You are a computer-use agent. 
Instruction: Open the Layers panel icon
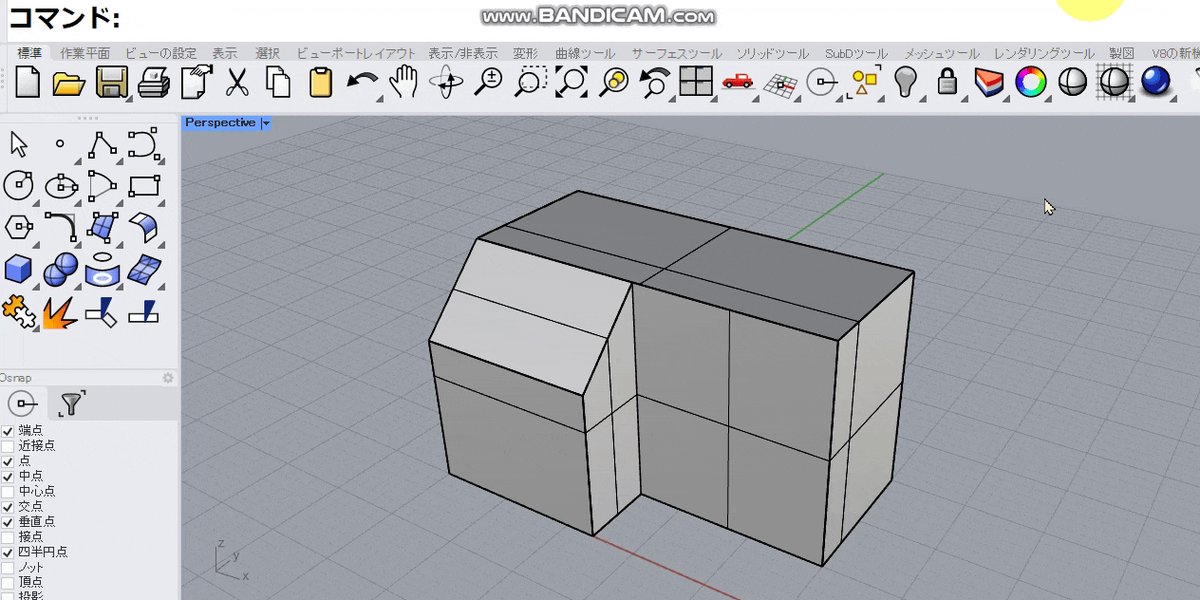[988, 82]
